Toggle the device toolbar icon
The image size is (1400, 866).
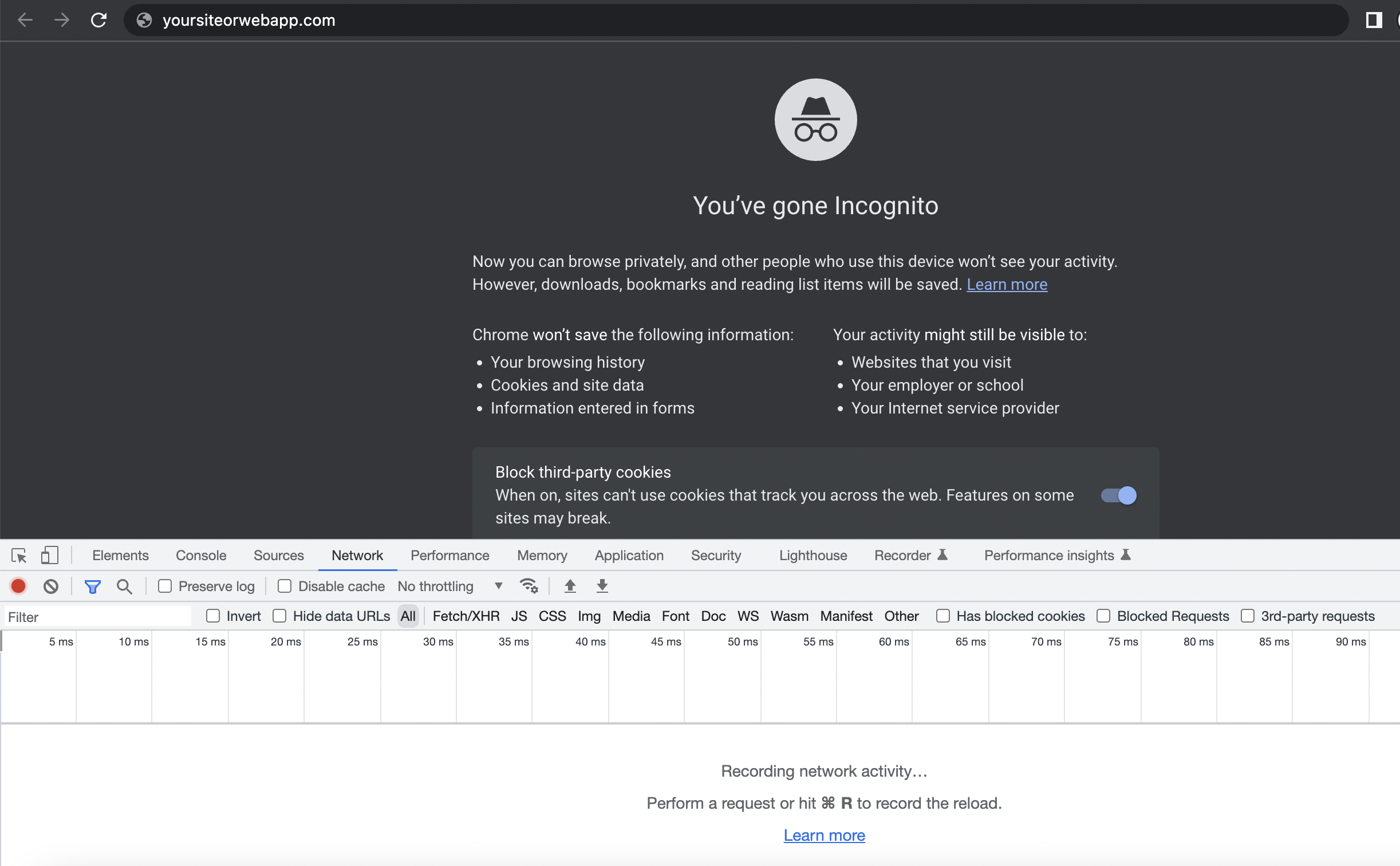(x=49, y=555)
